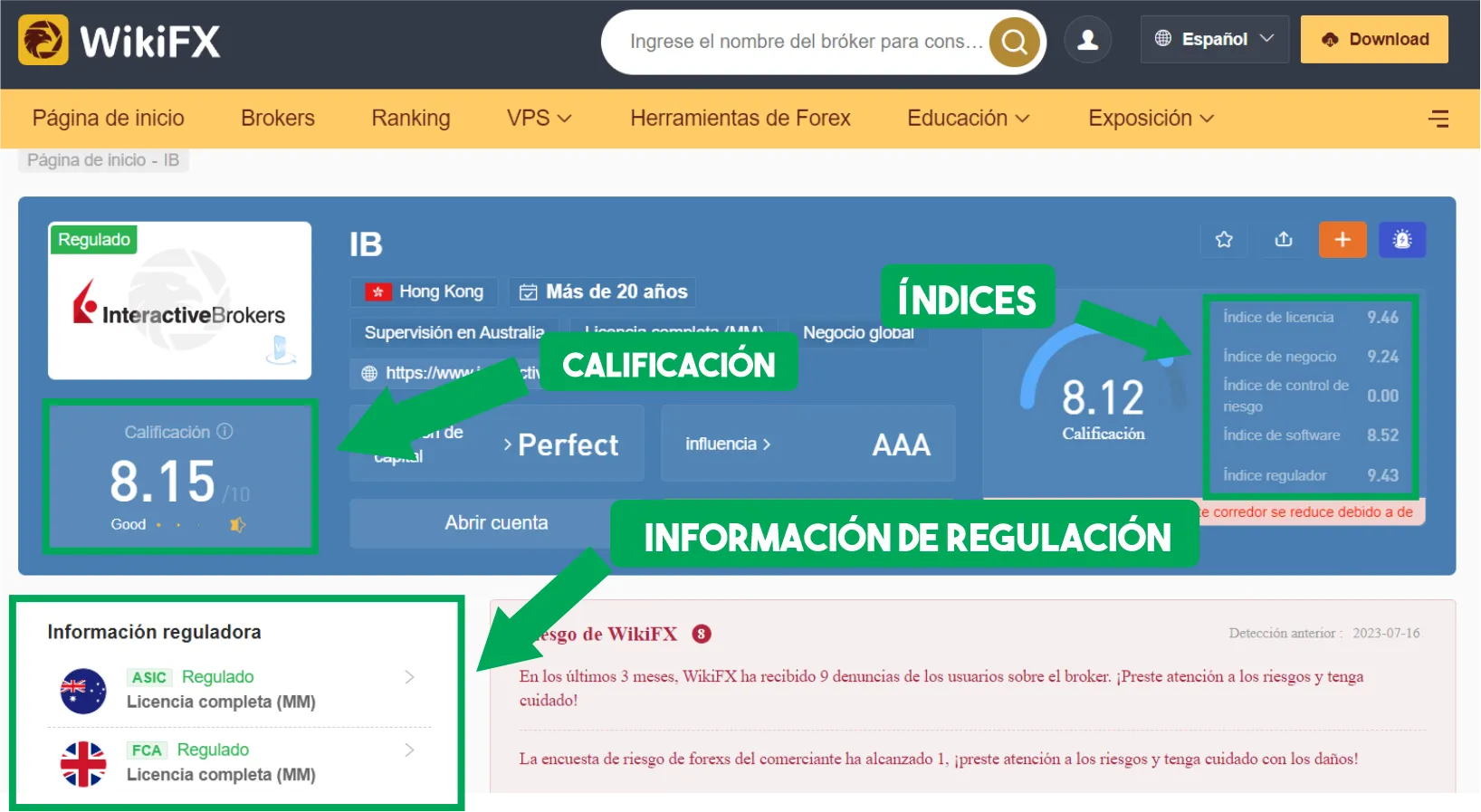1481x812 pixels.
Task: Click the globe language icon
Action: click(1163, 38)
